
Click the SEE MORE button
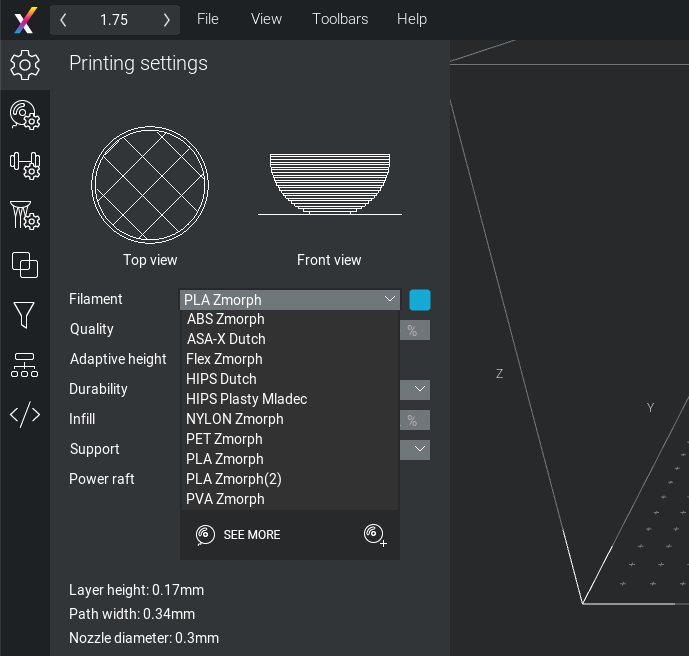click(252, 535)
